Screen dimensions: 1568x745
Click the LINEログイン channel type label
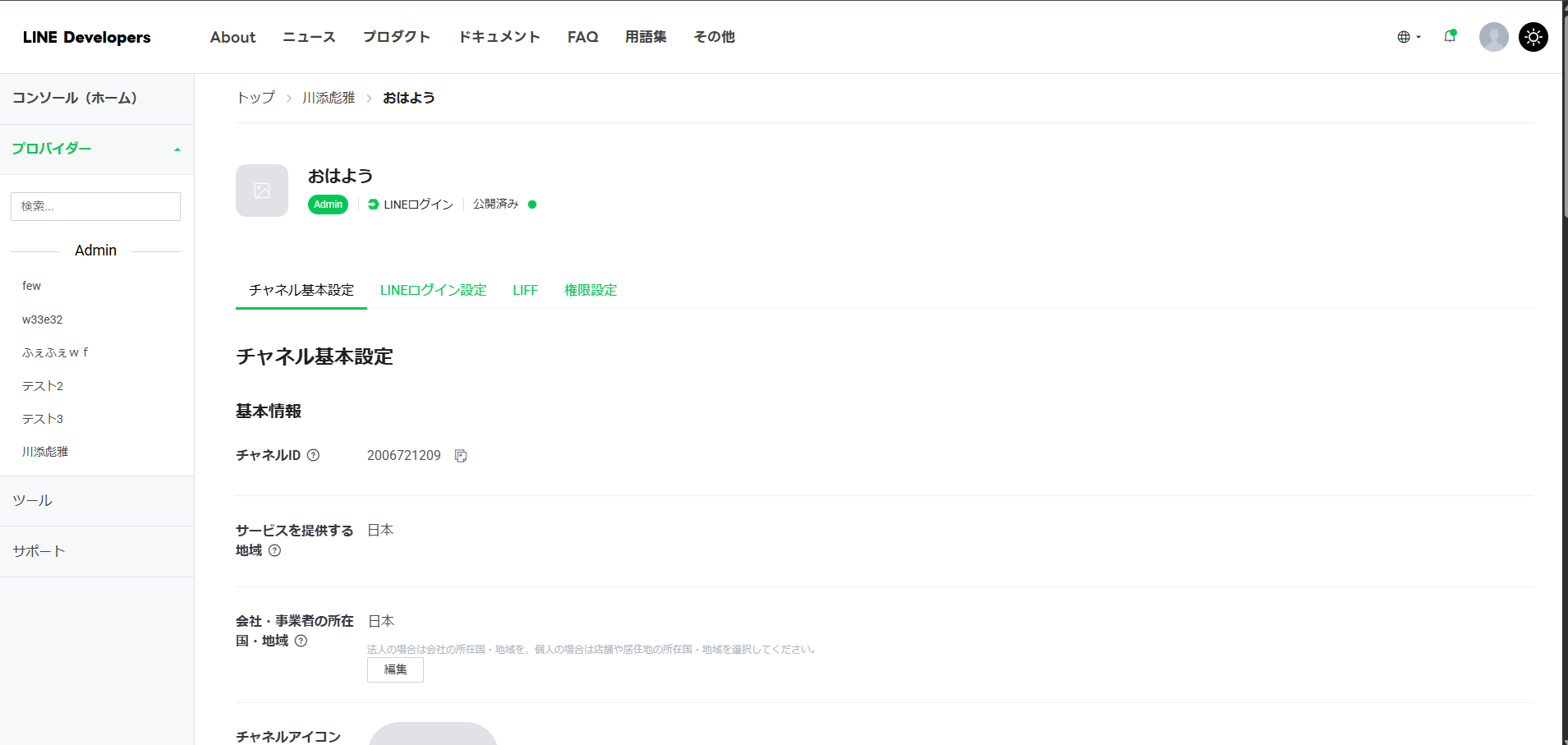tap(411, 205)
